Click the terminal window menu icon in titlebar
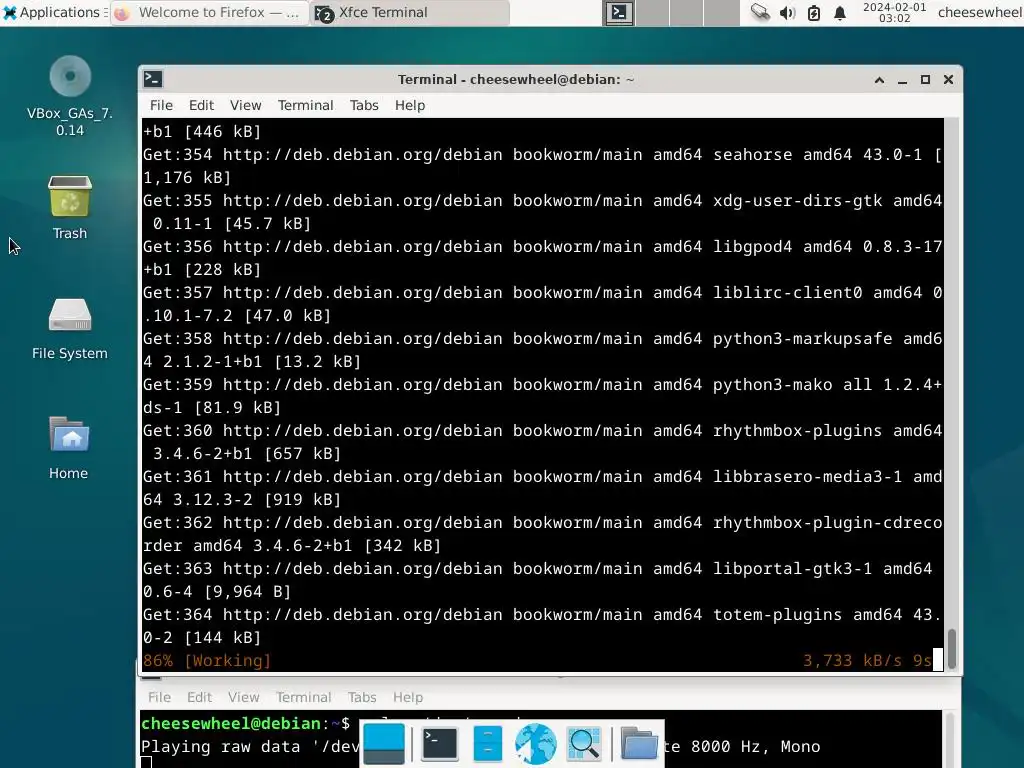 click(x=153, y=79)
